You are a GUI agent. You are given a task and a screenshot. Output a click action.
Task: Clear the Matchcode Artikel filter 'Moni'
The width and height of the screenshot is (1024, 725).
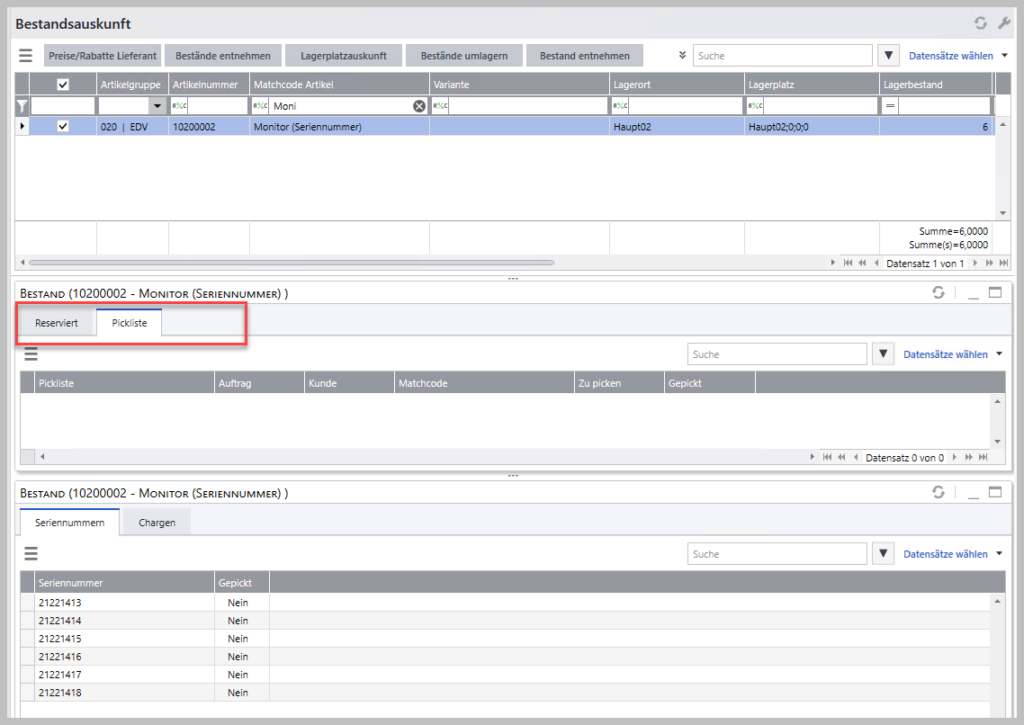(x=419, y=106)
